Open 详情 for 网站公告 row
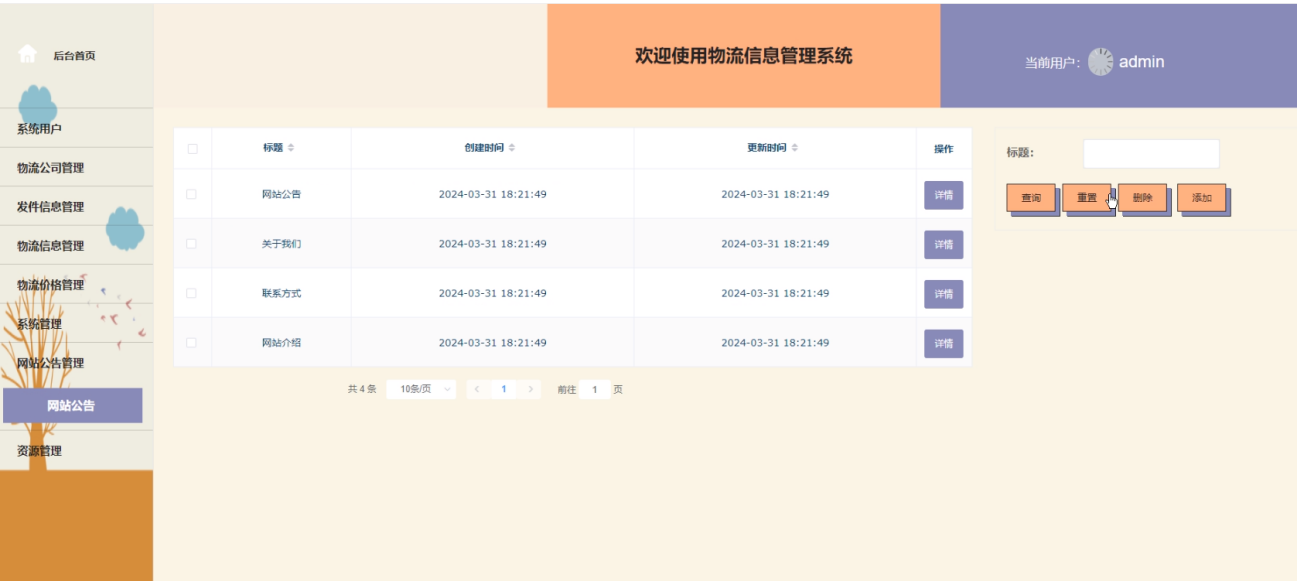Viewport: 1297px width, 581px height. [x=943, y=195]
